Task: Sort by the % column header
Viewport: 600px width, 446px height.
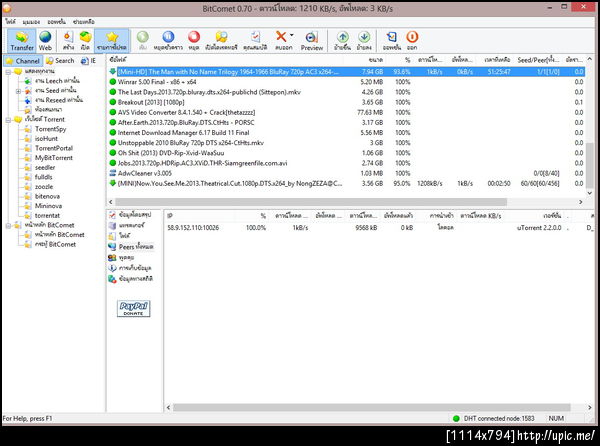Action: [408, 60]
